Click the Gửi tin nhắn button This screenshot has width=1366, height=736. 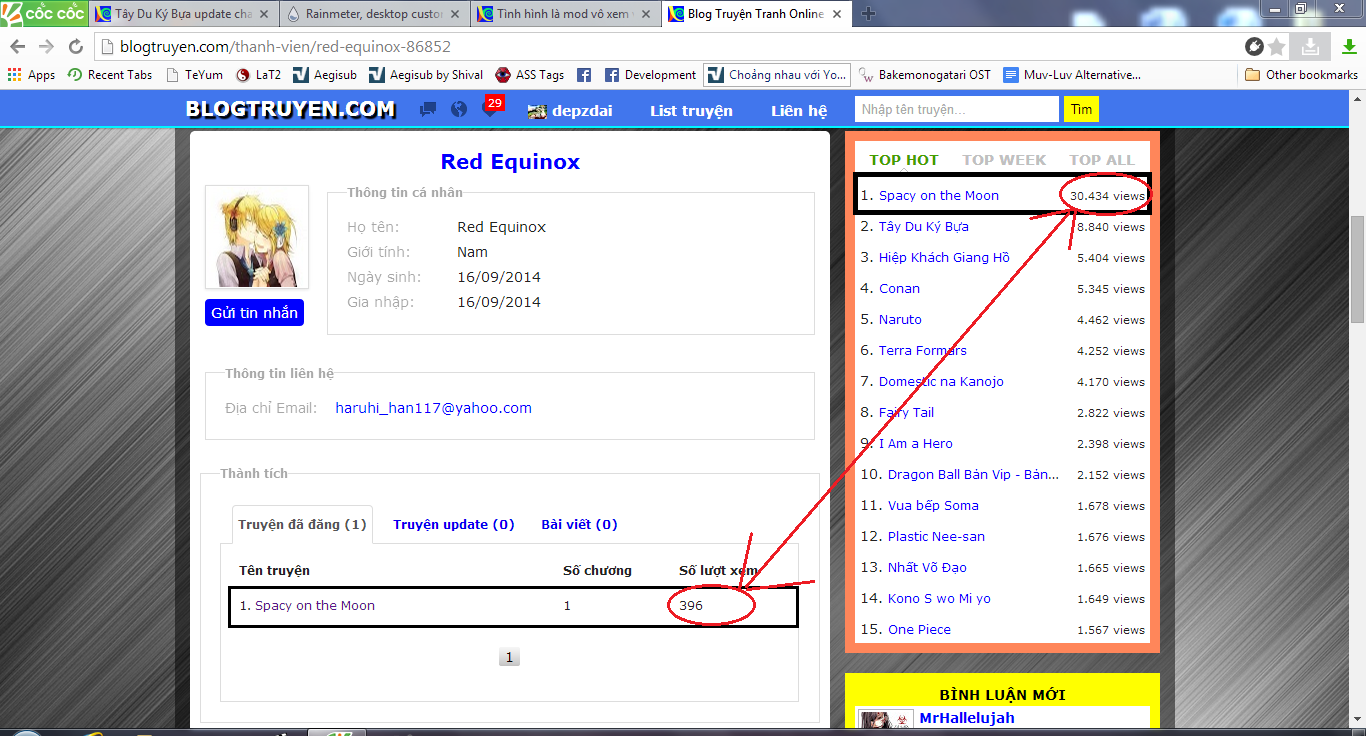click(x=254, y=313)
